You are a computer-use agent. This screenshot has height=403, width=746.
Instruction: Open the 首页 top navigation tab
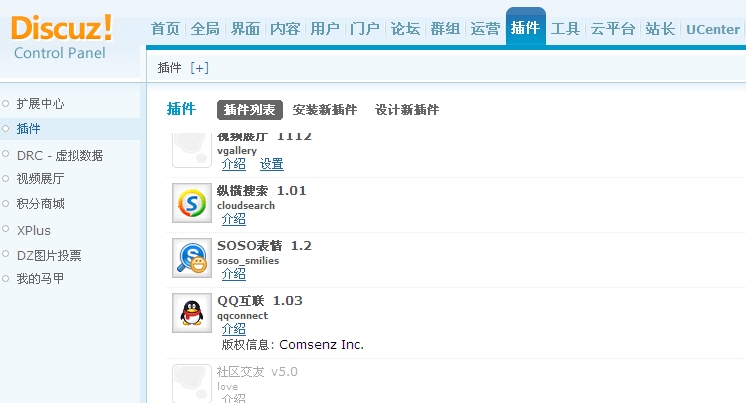coord(165,29)
